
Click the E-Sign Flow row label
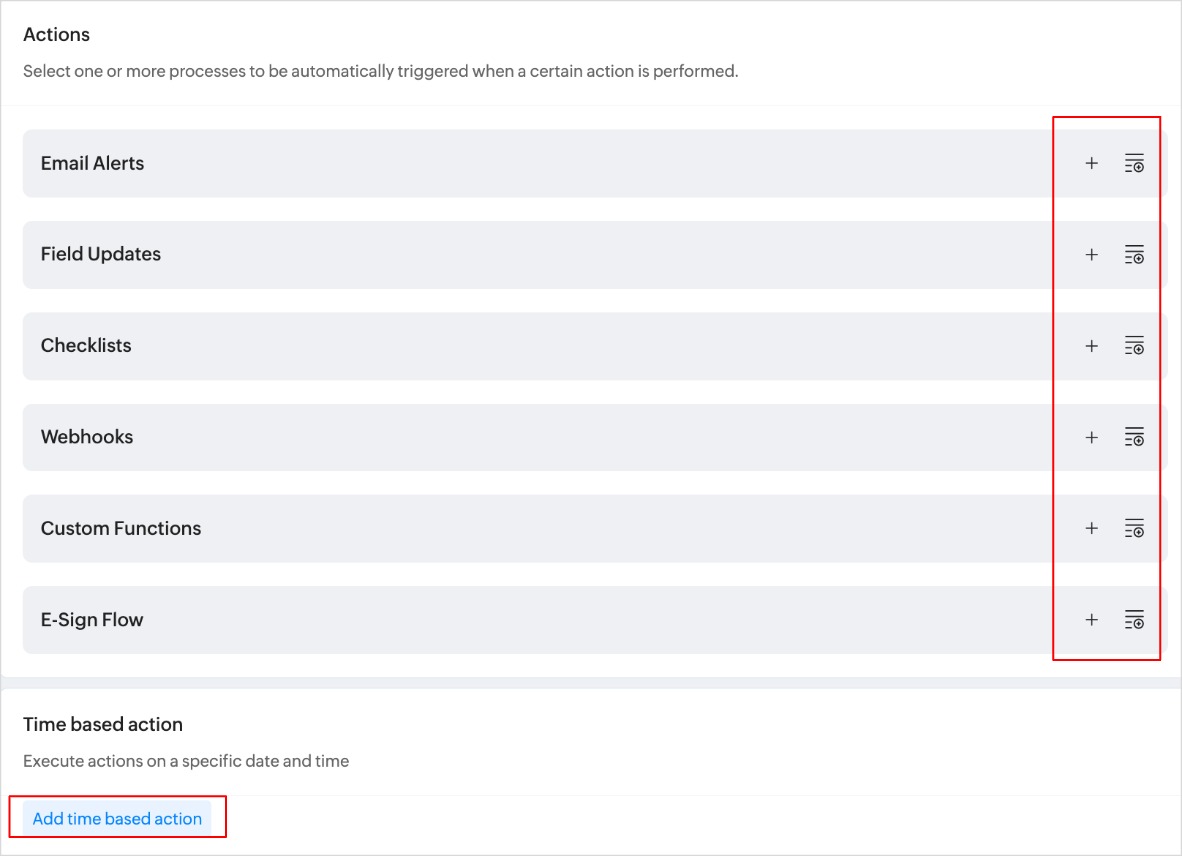click(92, 620)
